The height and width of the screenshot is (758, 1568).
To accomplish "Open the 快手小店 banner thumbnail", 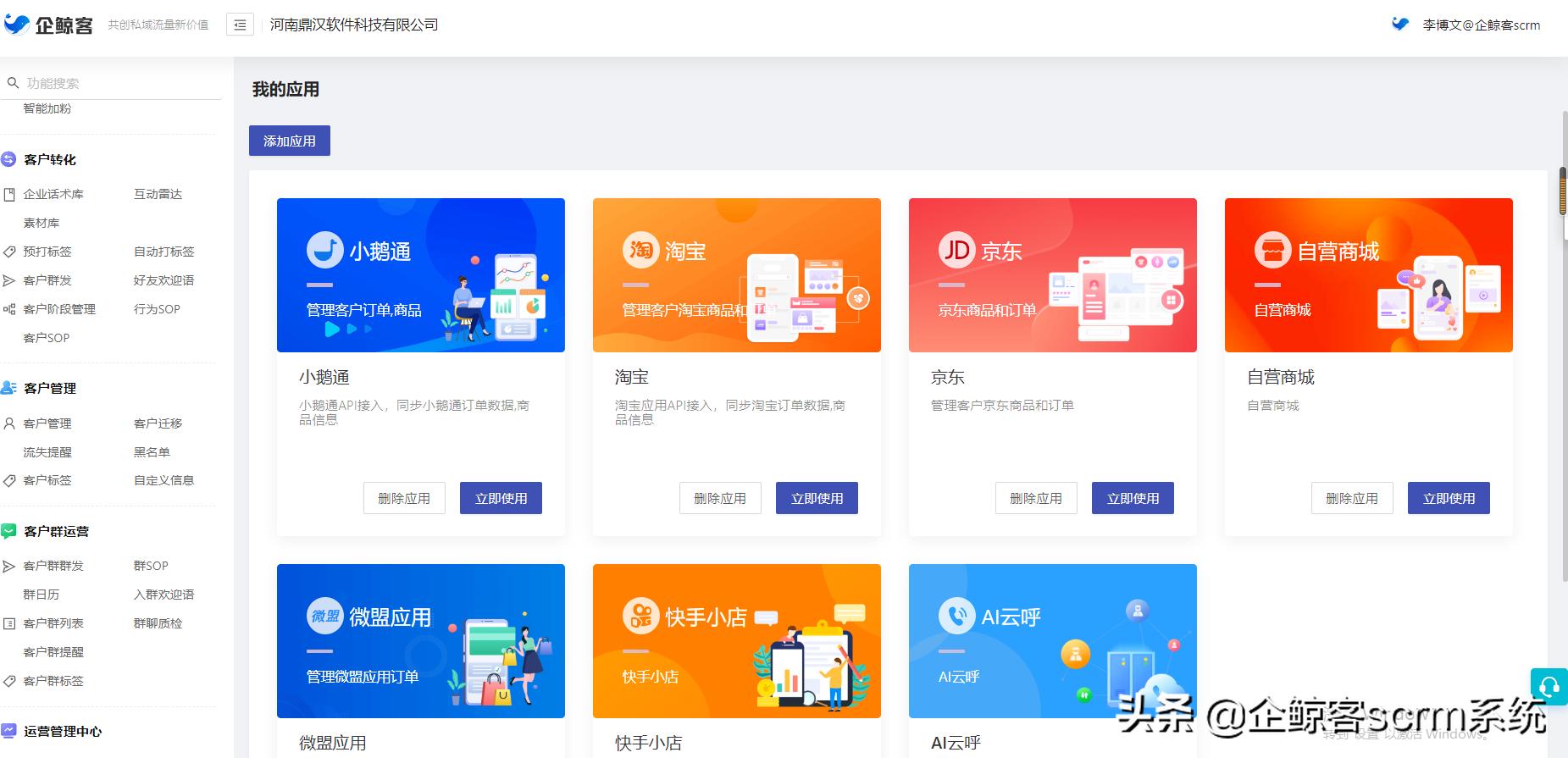I will tap(737, 641).
